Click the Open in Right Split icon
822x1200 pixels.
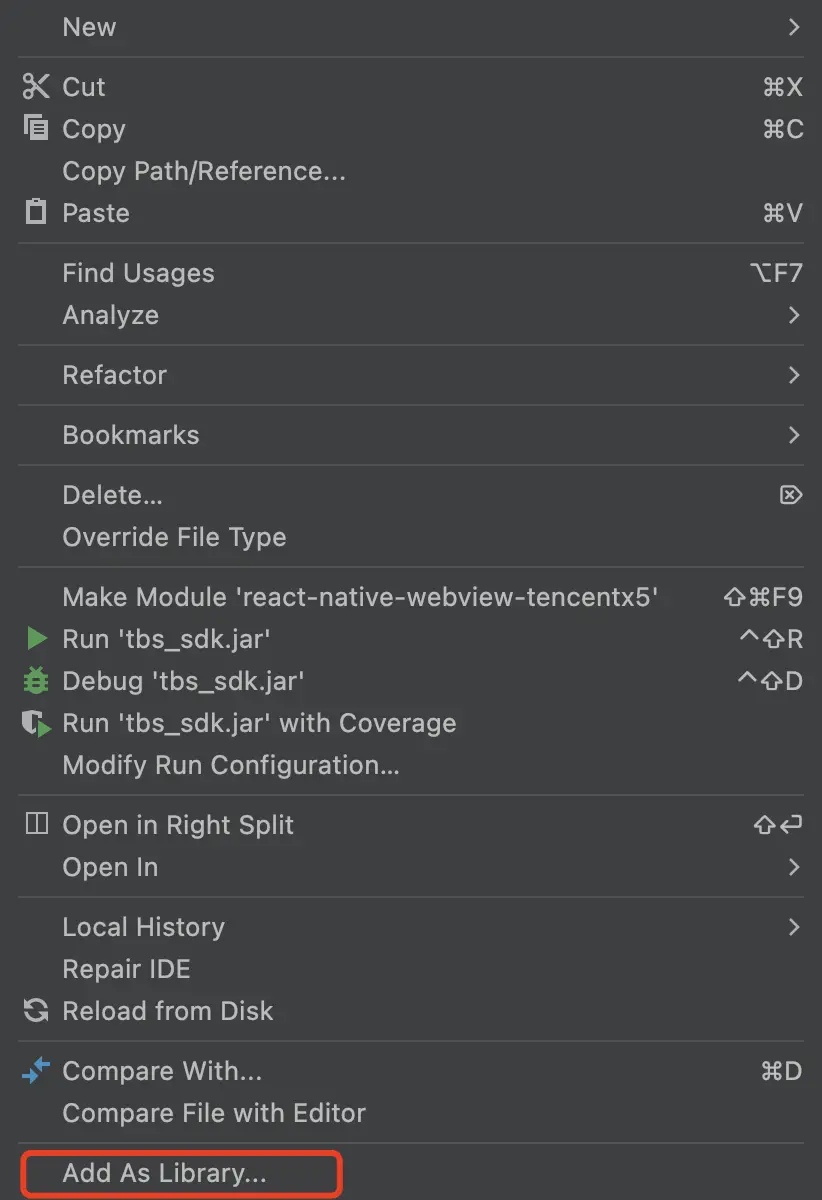tap(36, 825)
